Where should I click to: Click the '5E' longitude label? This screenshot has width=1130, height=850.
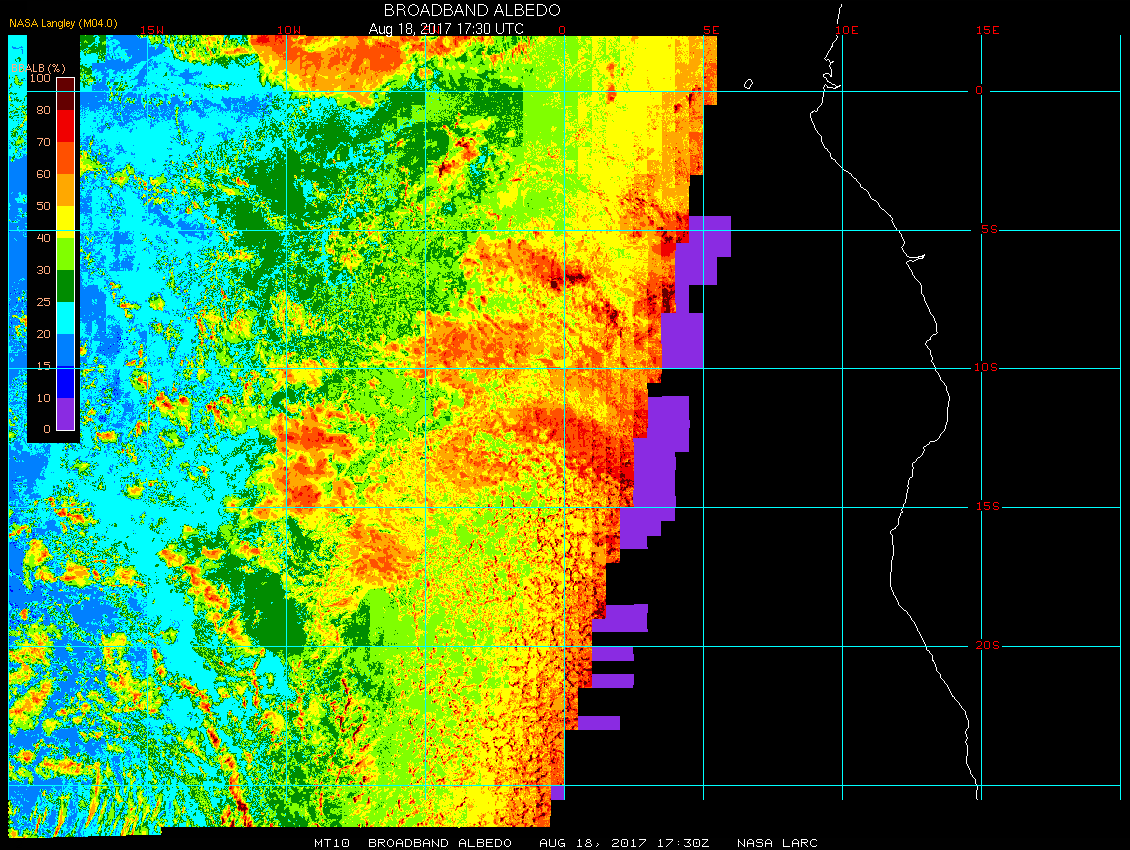pos(711,30)
